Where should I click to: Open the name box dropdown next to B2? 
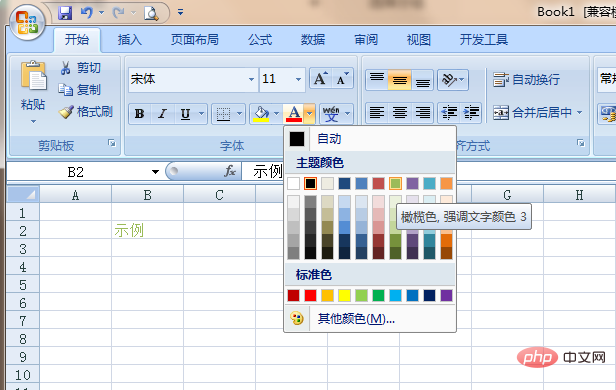tap(155, 172)
